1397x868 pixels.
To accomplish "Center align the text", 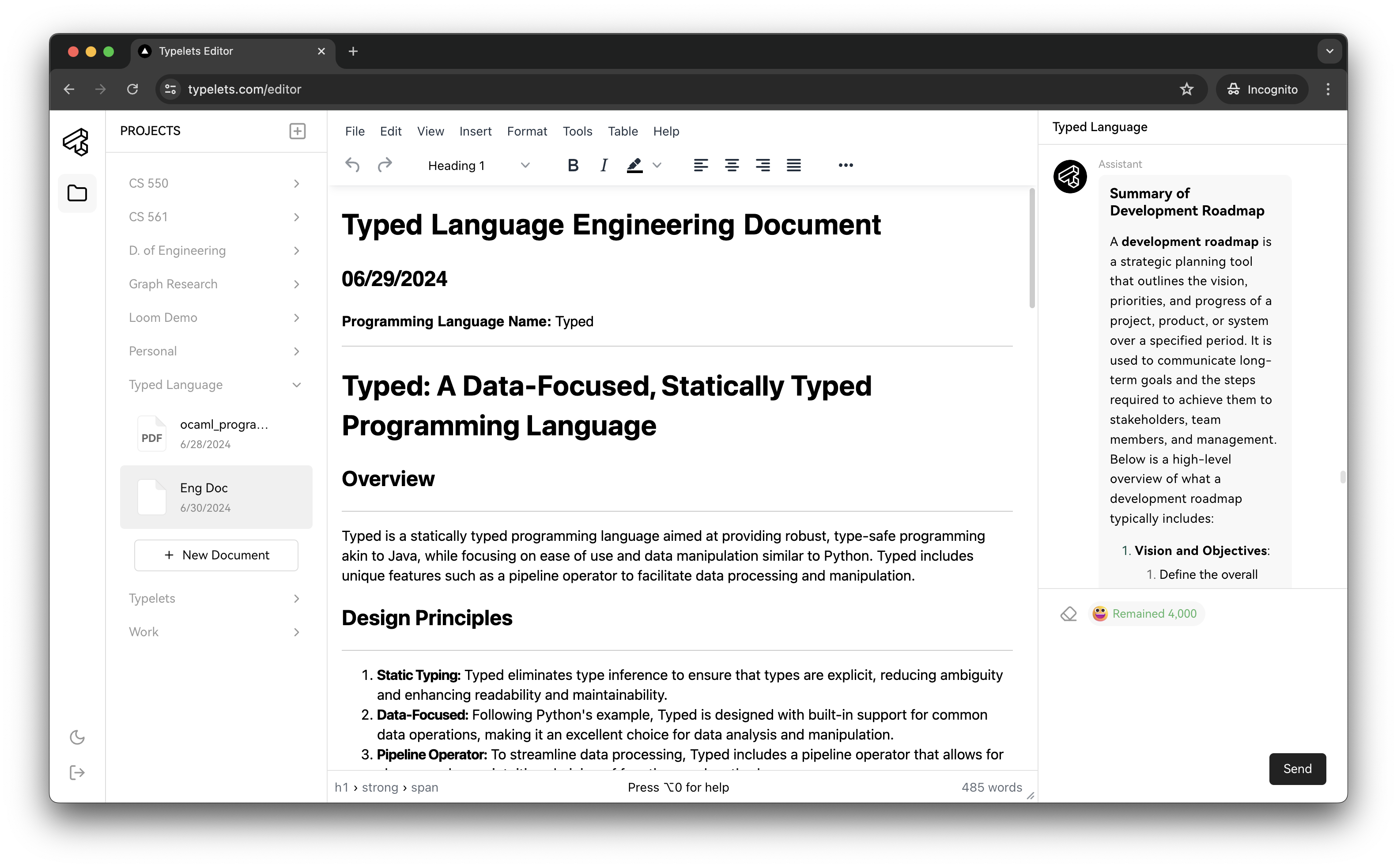I will (x=731, y=165).
